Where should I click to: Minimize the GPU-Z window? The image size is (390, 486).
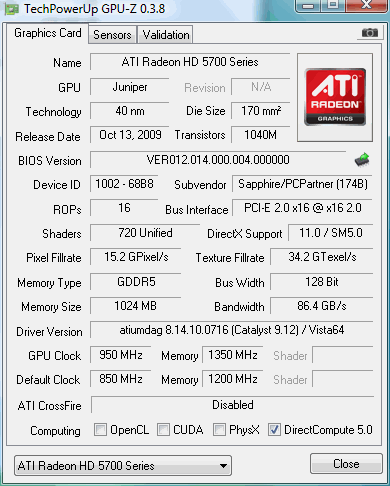[x=308, y=5]
